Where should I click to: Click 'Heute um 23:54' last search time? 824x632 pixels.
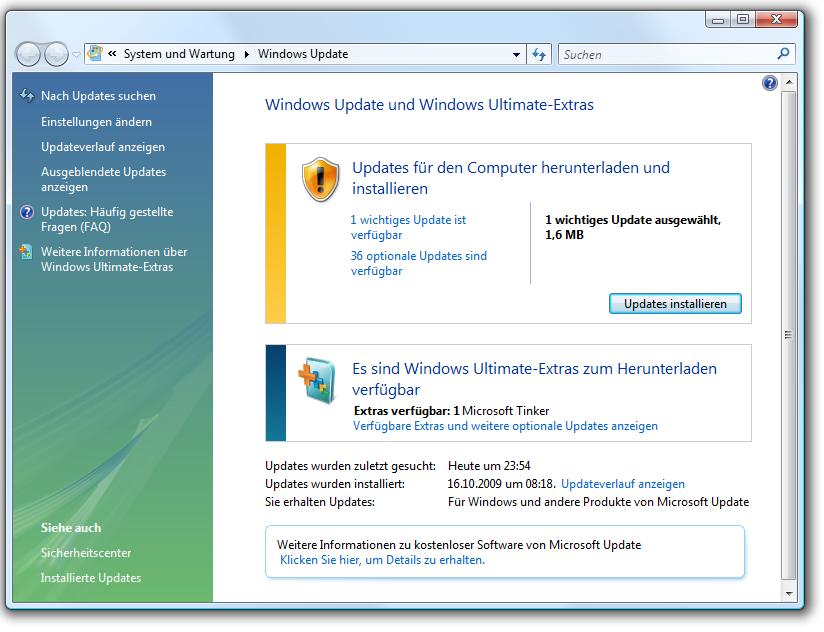coord(489,465)
